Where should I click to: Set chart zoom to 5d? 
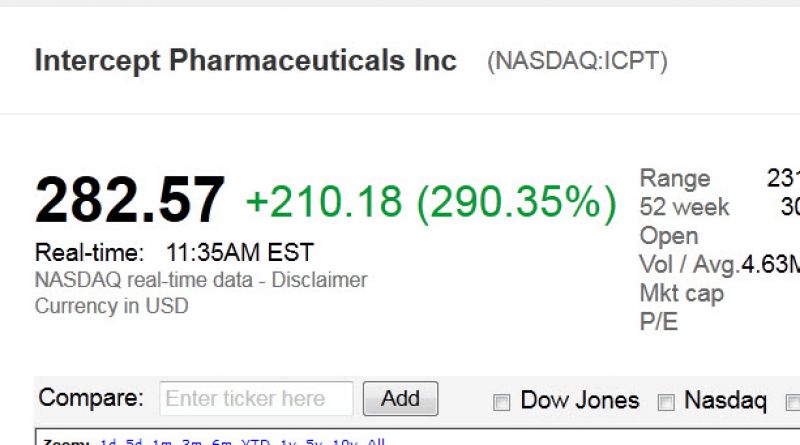(134, 441)
